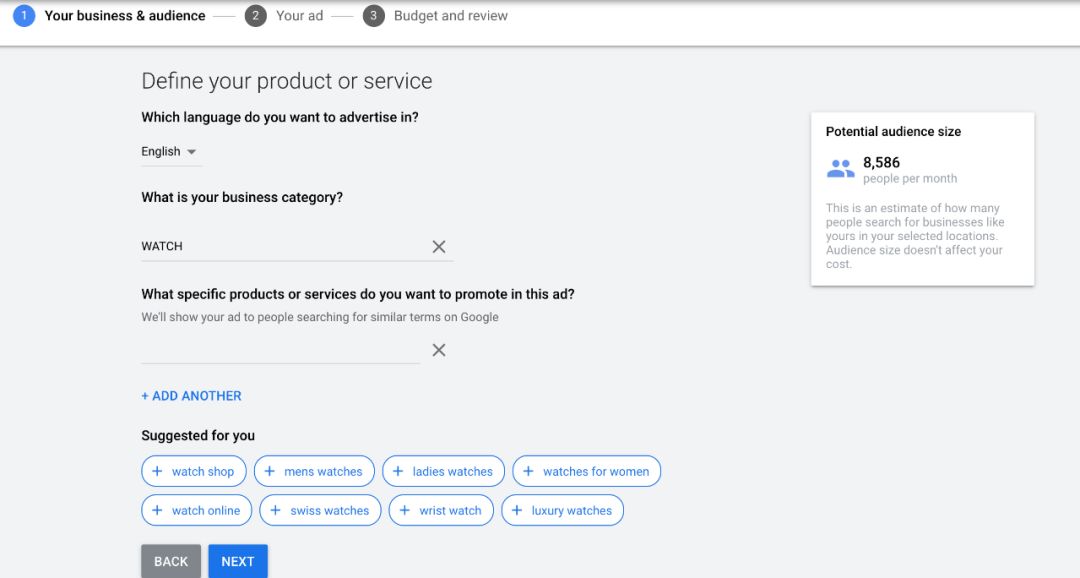This screenshot has height=578, width=1080.
Task: Click the + ADD ANOTHER link
Action: 191,396
